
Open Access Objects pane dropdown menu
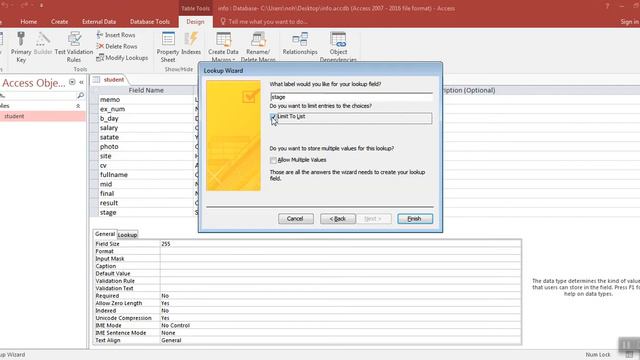pyautogui.click(x=72, y=82)
